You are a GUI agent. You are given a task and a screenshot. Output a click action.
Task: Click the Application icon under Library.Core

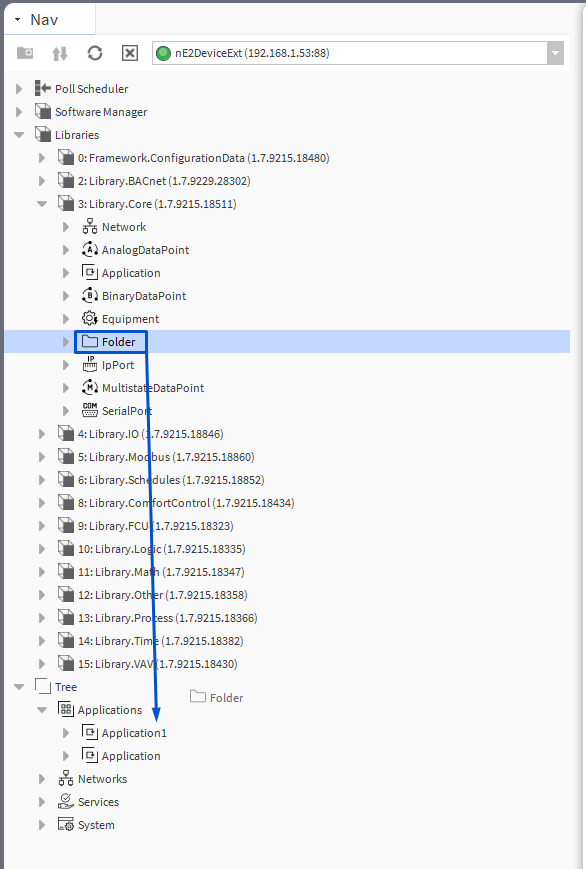(89, 273)
